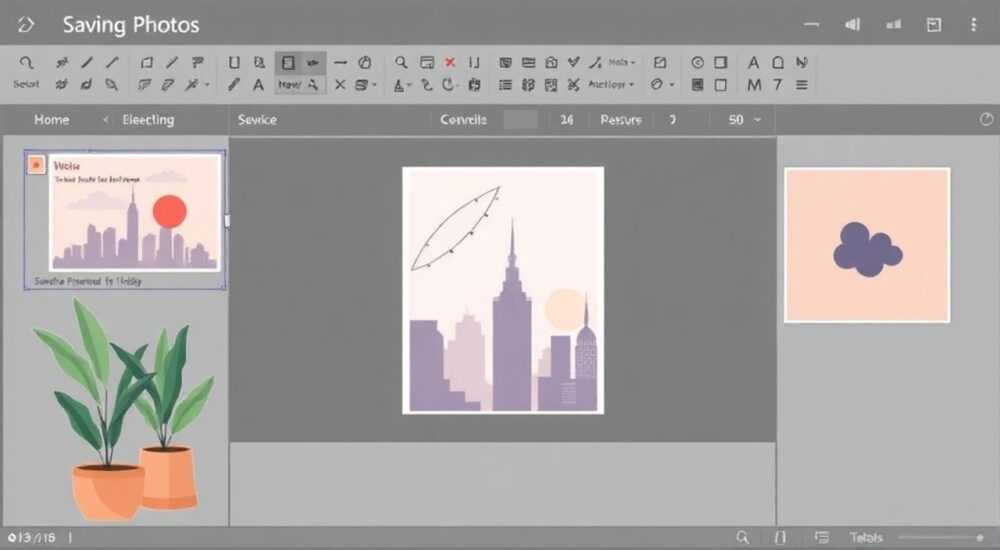
Task: Click the window panel icon beside red X
Action: [x=427, y=62]
